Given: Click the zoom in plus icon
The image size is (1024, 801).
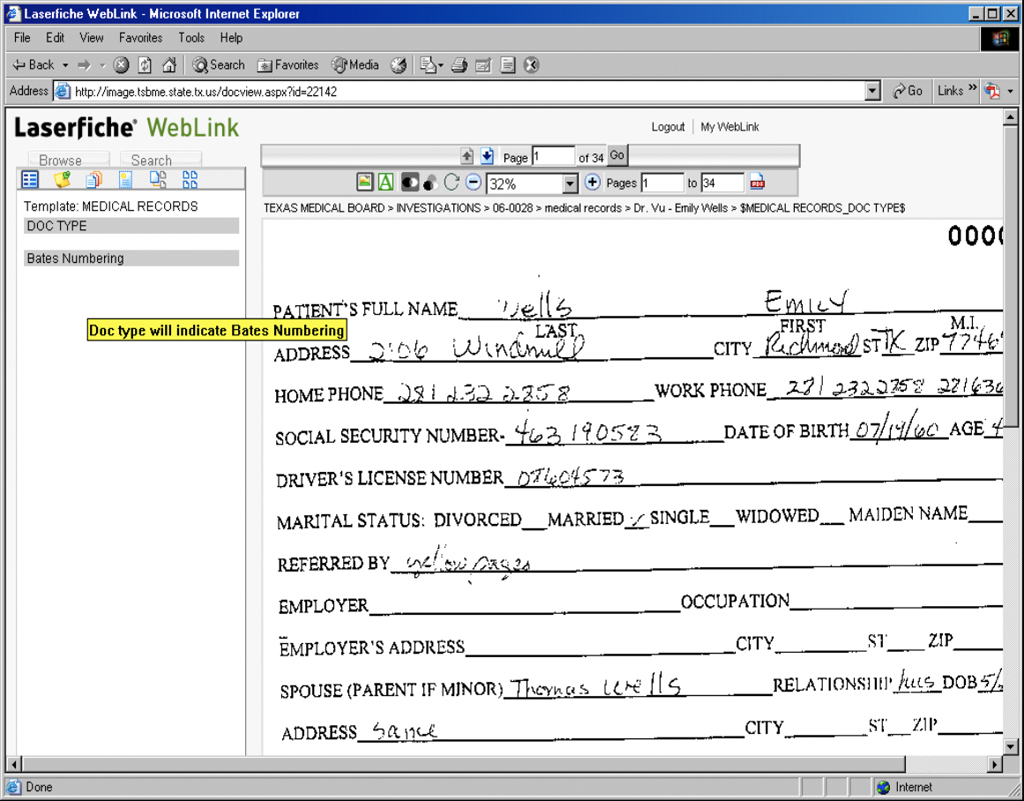Looking at the screenshot, I should 592,183.
